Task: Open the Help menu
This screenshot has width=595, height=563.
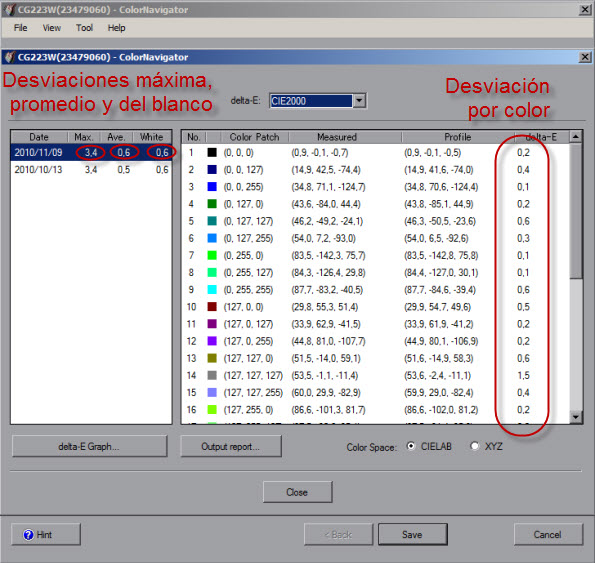Action: point(116,28)
